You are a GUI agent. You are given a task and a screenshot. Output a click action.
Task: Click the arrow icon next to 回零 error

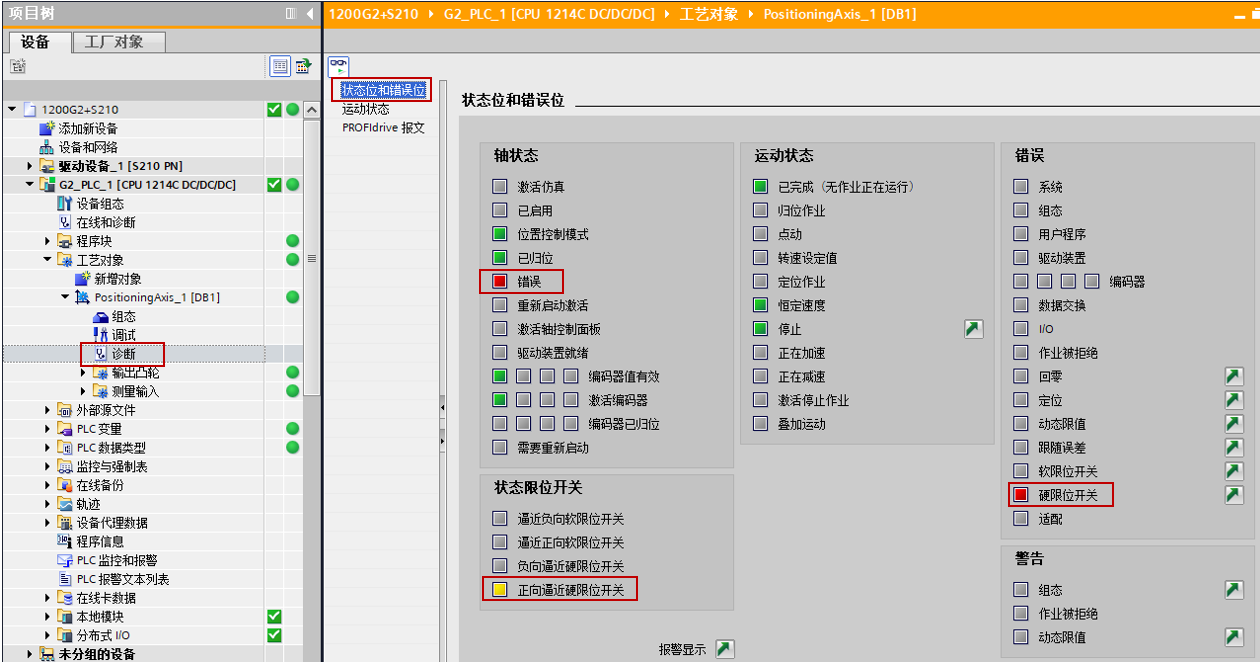pos(1234,376)
